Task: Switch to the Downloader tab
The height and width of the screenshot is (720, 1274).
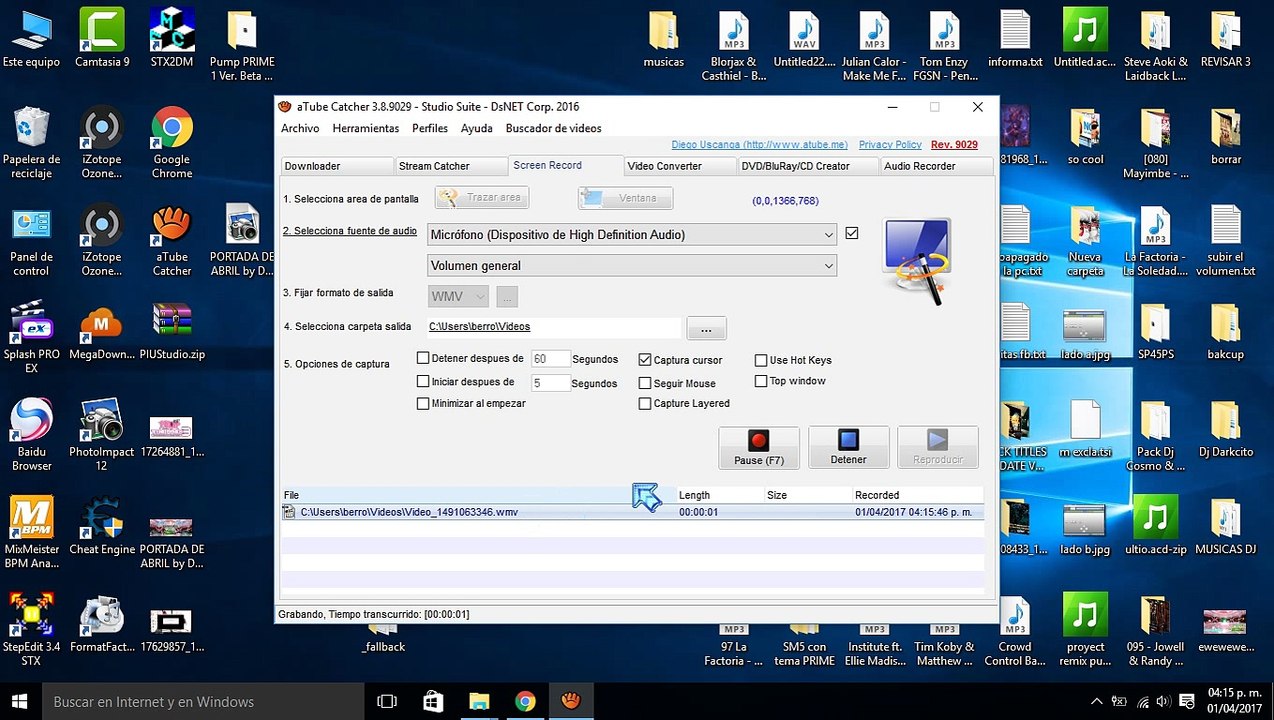Action: 336,166
